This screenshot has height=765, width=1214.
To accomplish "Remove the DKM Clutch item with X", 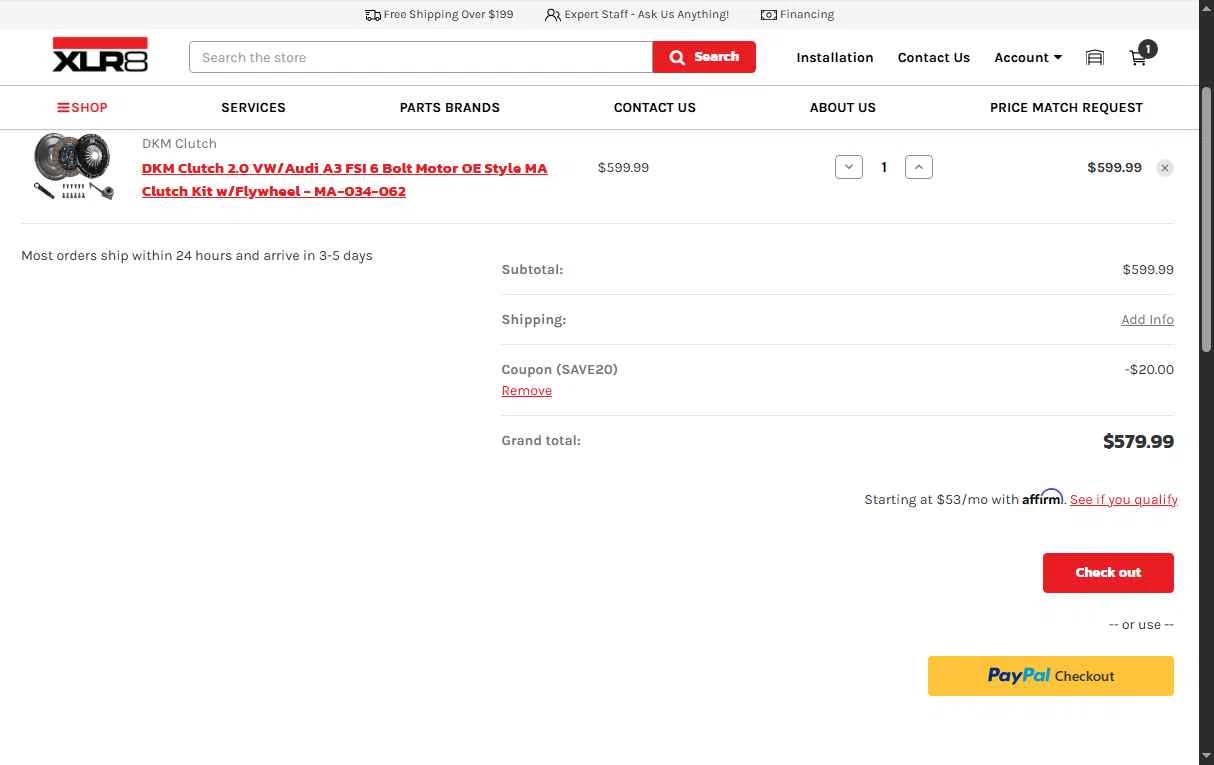I will click(x=1165, y=168).
